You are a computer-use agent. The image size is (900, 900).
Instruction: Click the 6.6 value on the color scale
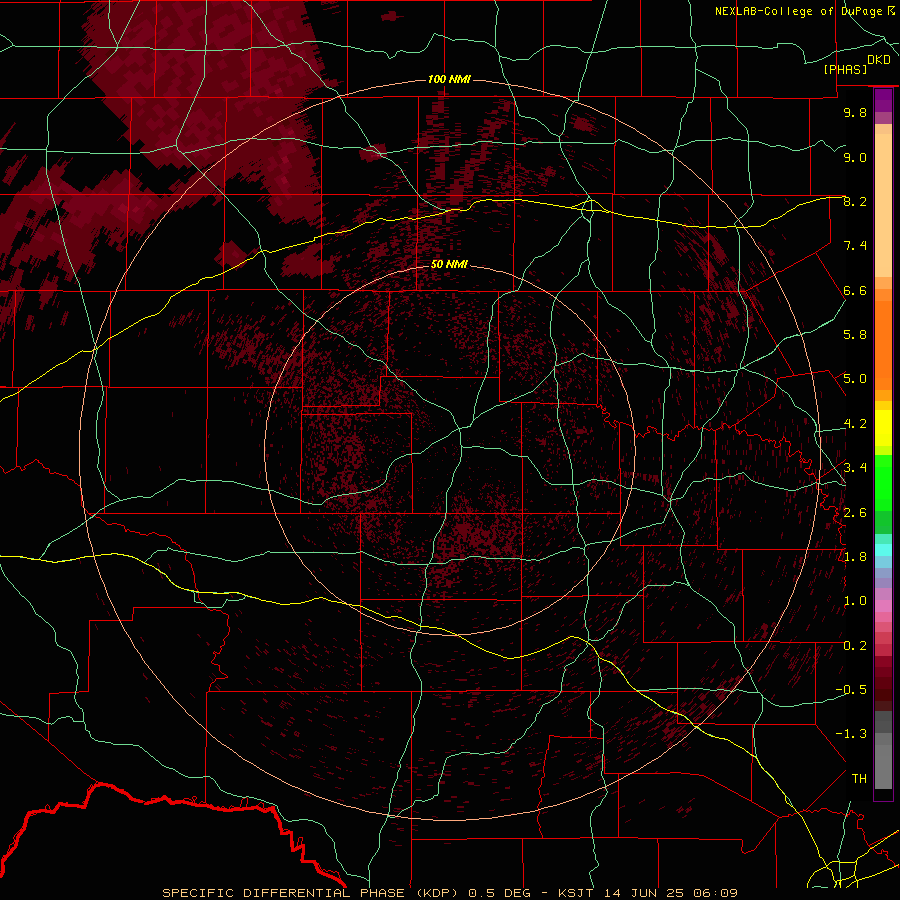(x=855, y=290)
